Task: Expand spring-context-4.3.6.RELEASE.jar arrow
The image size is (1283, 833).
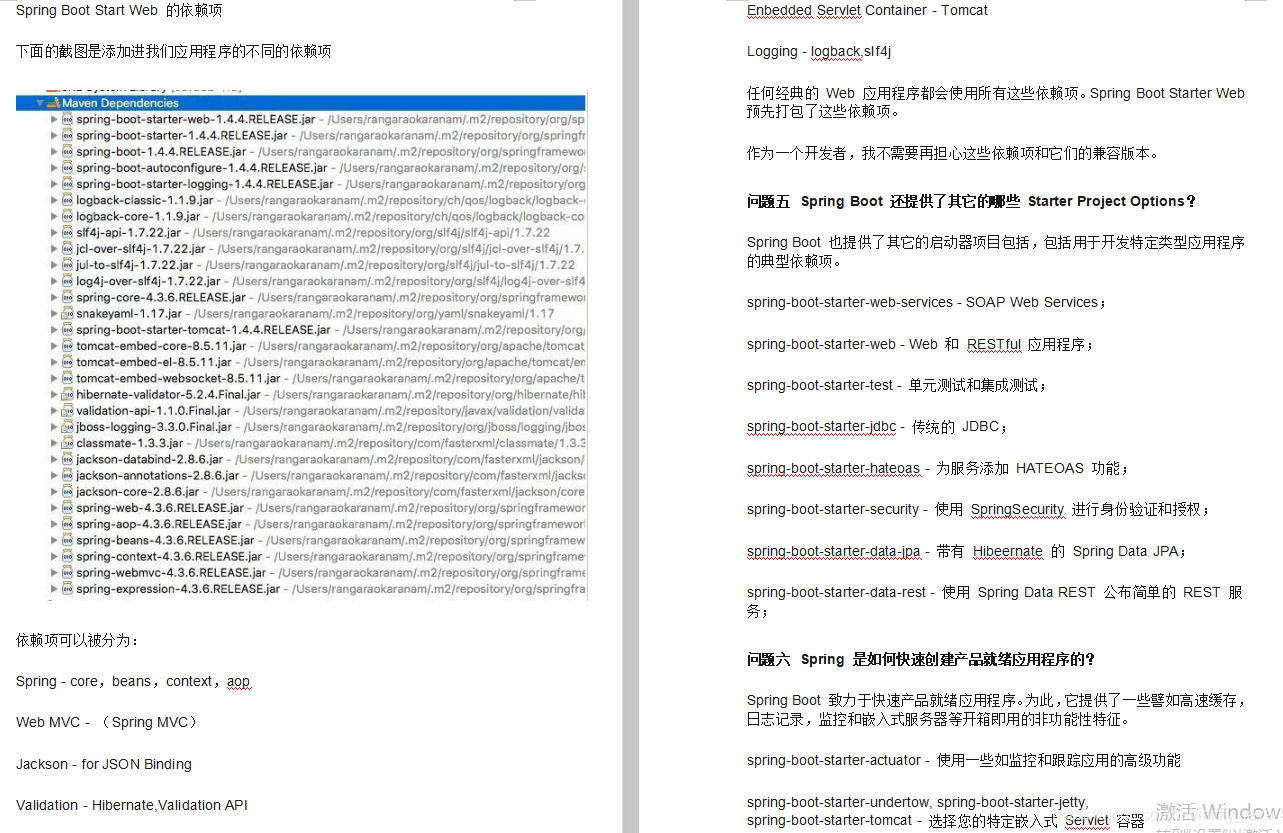Action: point(54,556)
